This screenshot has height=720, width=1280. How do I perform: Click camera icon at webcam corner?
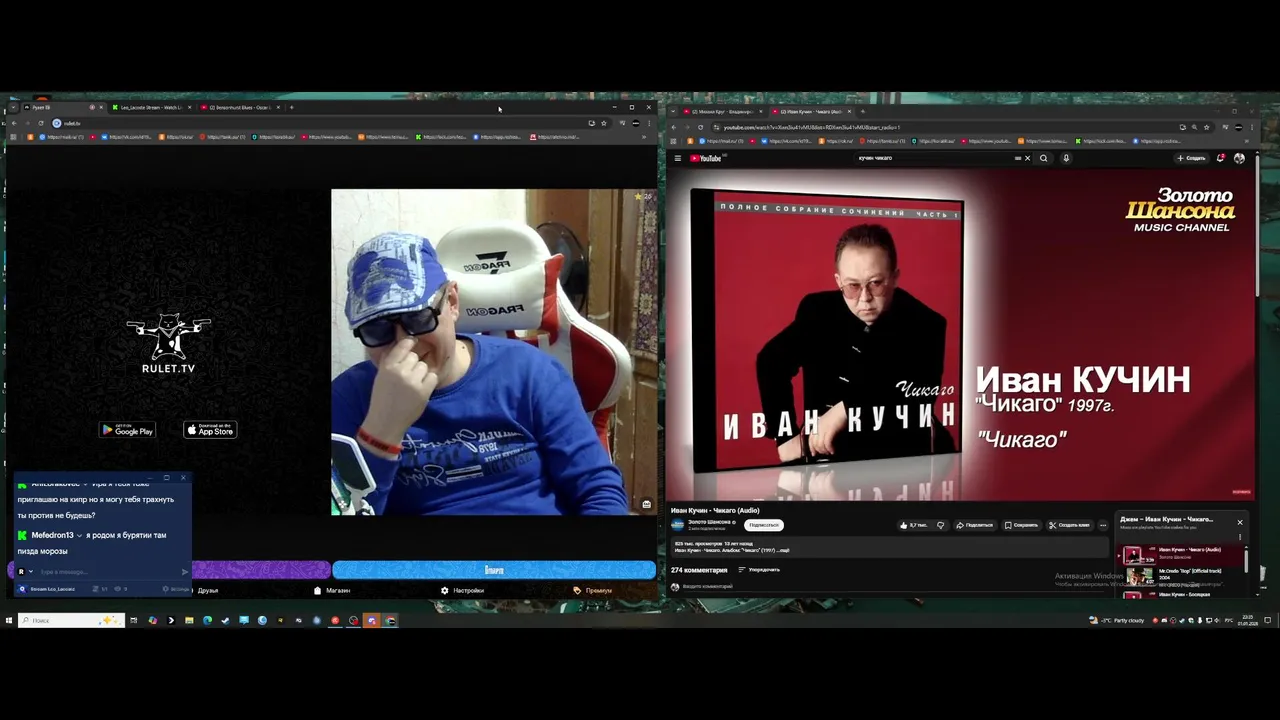[x=646, y=504]
